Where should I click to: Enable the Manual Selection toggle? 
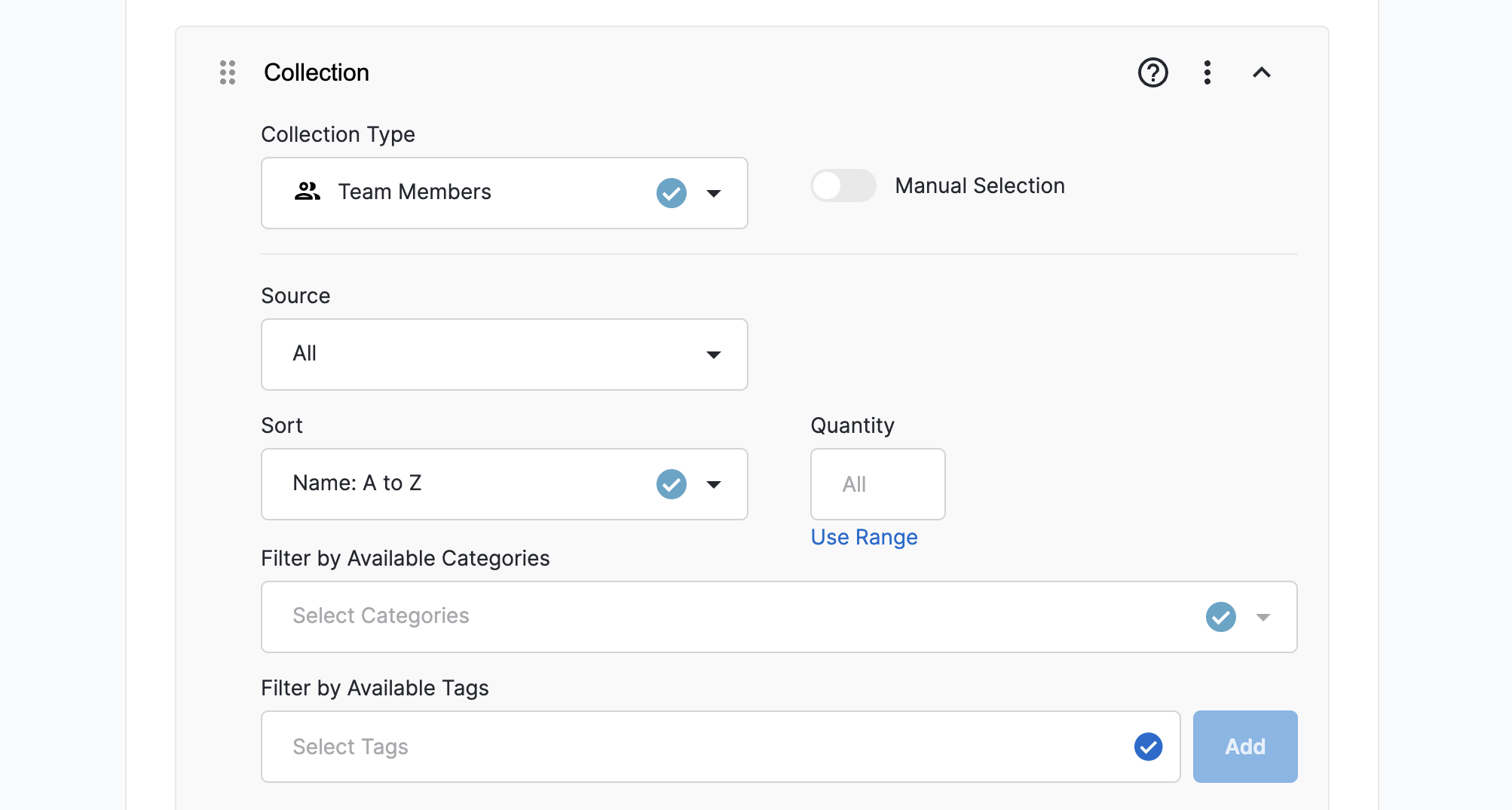(x=843, y=186)
